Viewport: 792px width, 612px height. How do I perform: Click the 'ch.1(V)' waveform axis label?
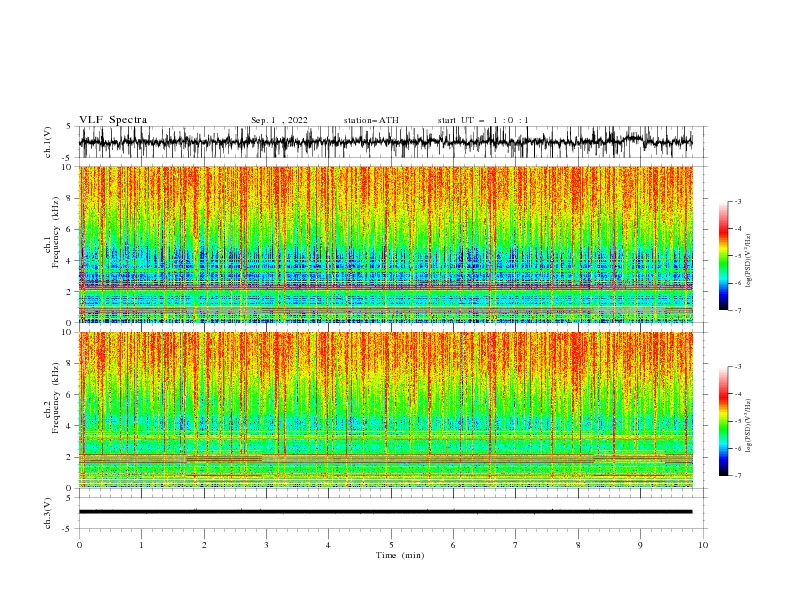(x=48, y=142)
